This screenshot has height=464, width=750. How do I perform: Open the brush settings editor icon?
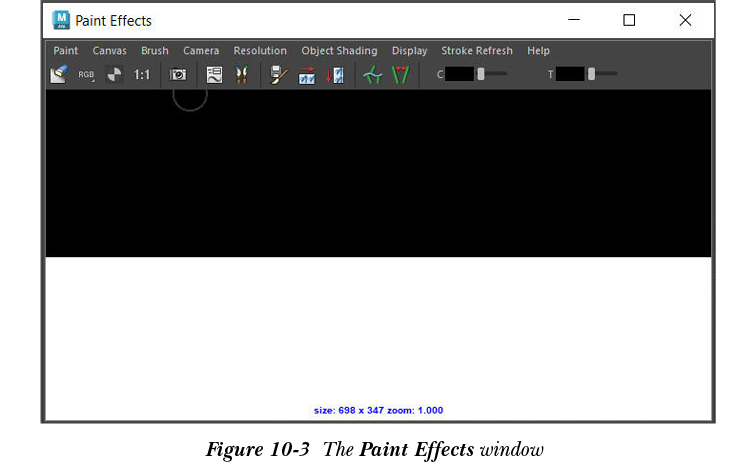[214, 74]
